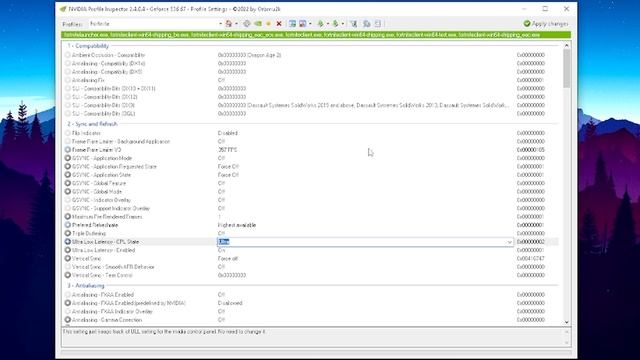Select the Antialiasing Fix setting row
This screenshot has height=360, width=640.
tap(310, 80)
